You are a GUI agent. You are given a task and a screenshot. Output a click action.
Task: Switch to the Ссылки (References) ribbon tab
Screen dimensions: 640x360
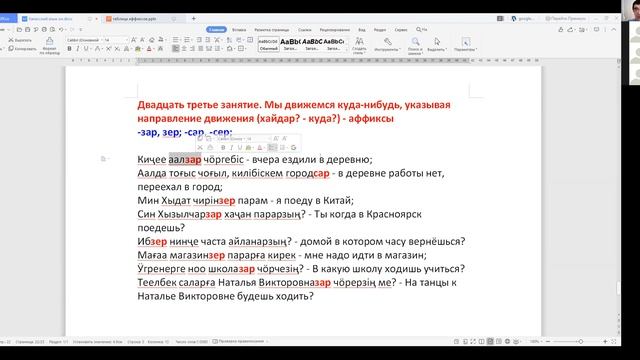coord(304,30)
